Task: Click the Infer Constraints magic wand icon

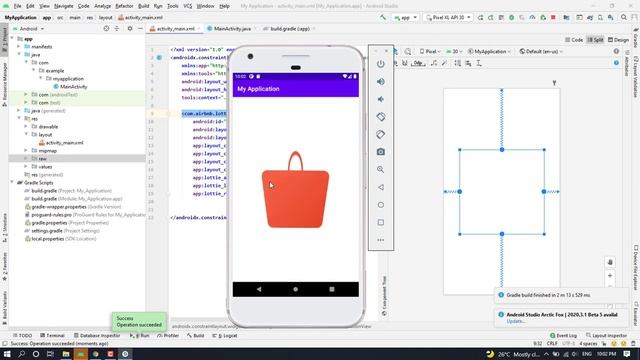Action: click(444, 63)
